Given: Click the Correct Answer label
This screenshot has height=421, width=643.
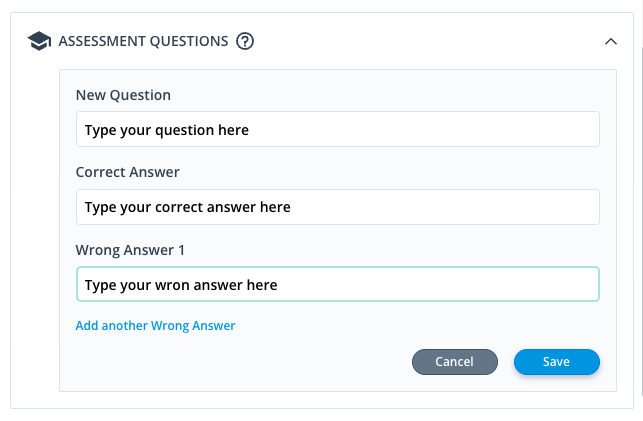Looking at the screenshot, I should pyautogui.click(x=128, y=172).
